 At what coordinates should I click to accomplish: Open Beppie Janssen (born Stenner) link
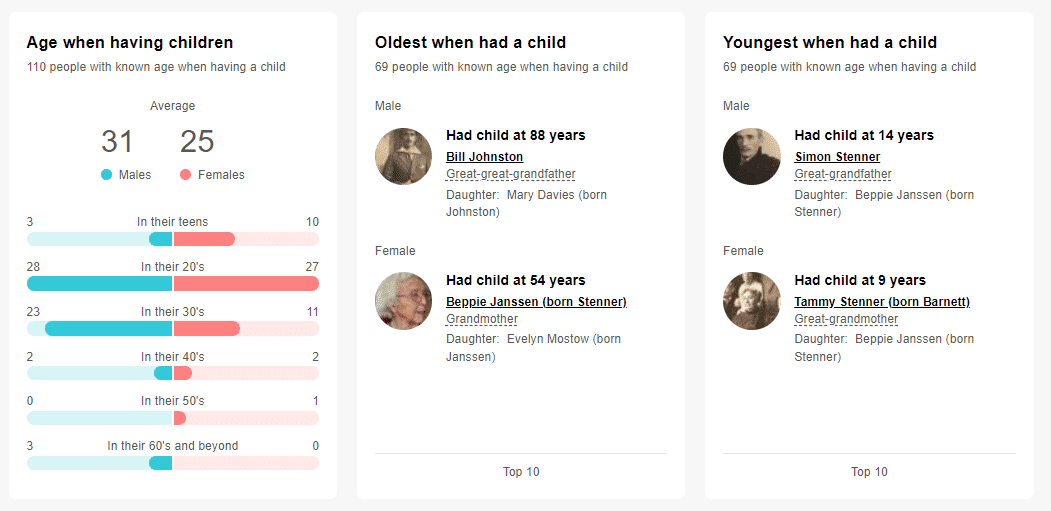coord(536,302)
